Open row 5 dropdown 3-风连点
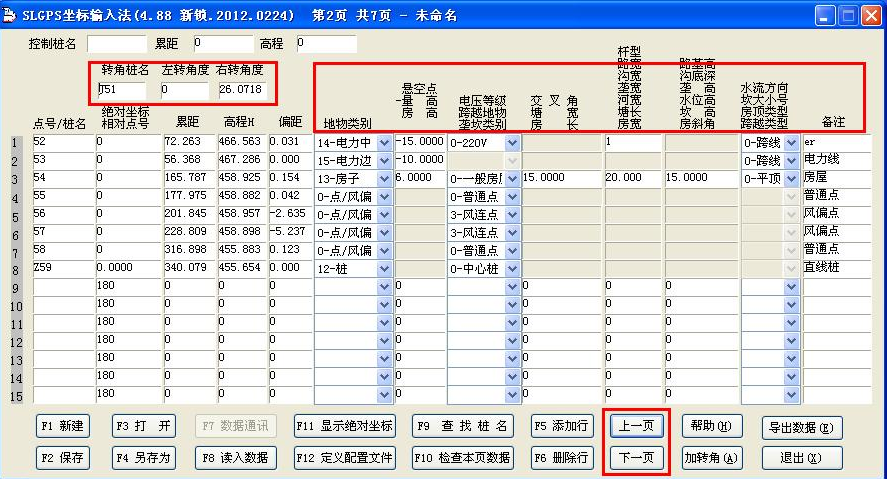Viewport: 887px width, 479px height. click(513, 215)
